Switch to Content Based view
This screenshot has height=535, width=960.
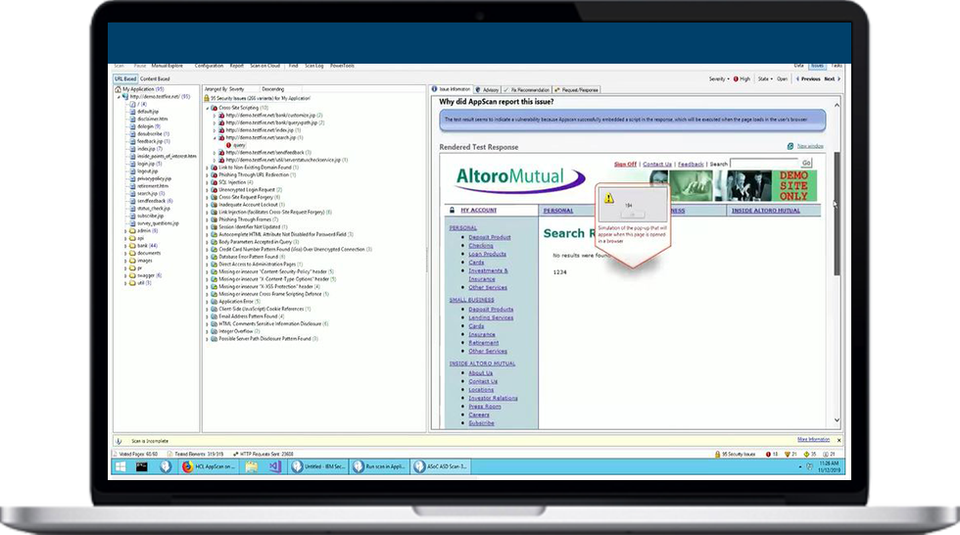click(156, 78)
